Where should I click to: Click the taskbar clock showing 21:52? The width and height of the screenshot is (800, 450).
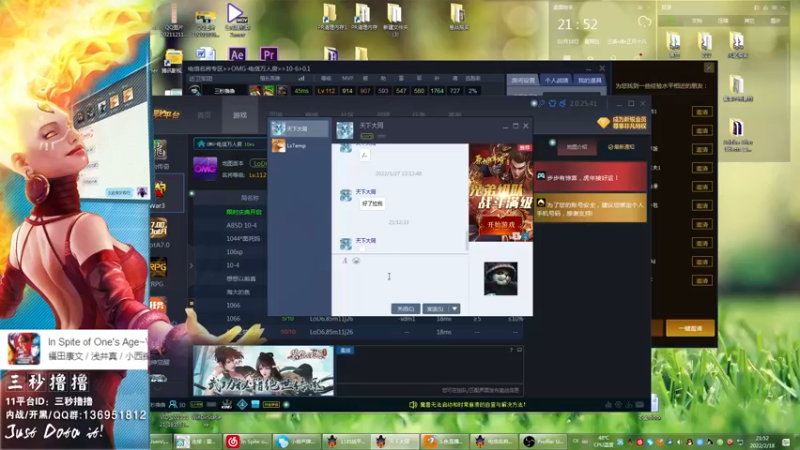(762, 441)
